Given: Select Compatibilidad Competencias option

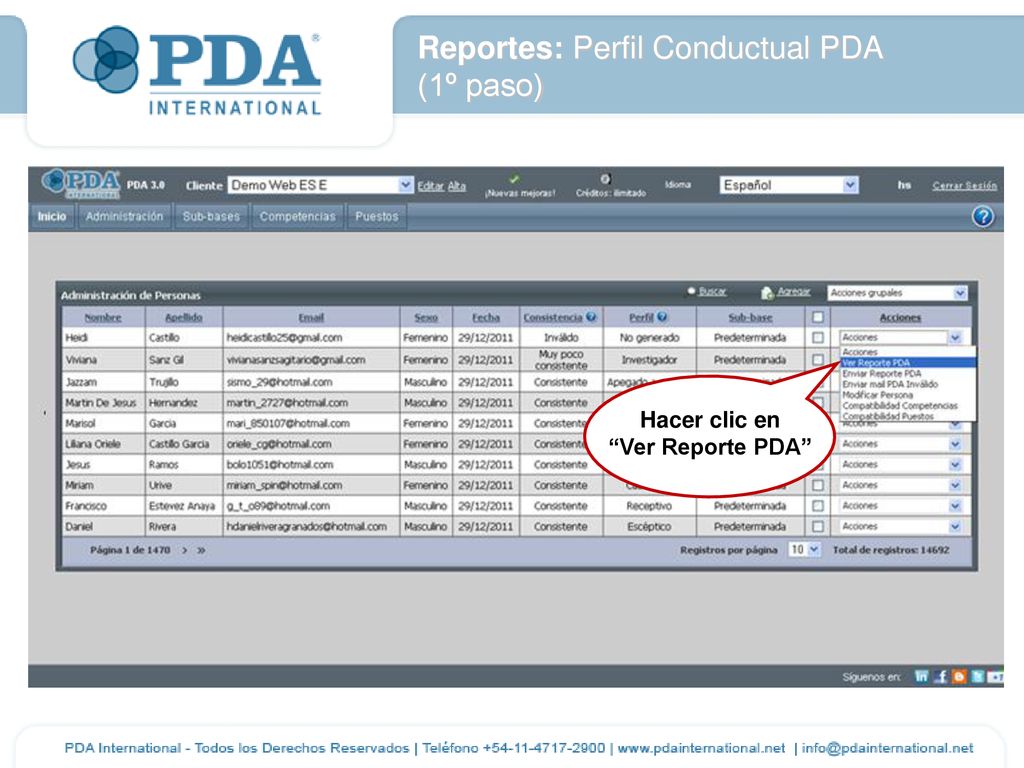Looking at the screenshot, I should point(908,406).
